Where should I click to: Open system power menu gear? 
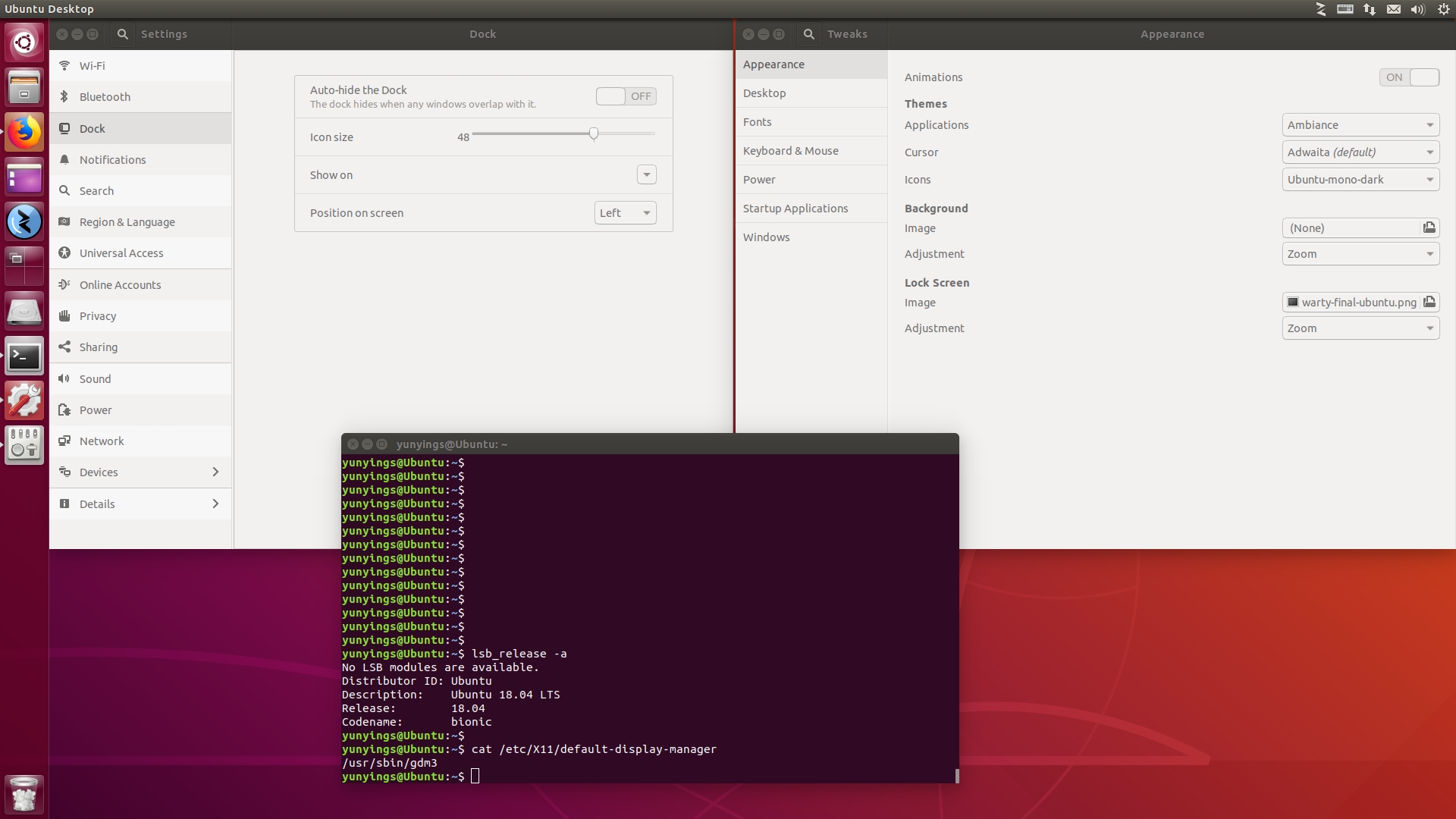pyautogui.click(x=1443, y=9)
